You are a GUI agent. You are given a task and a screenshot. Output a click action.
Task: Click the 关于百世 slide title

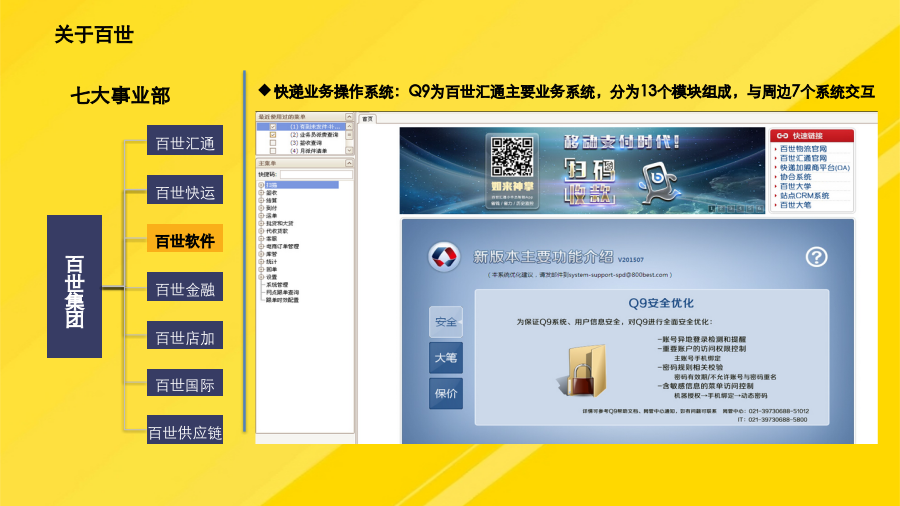pos(94,35)
